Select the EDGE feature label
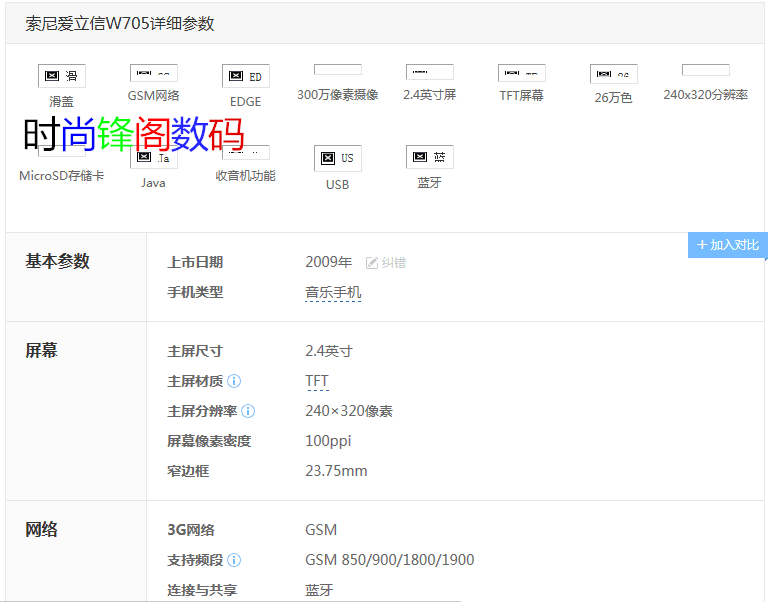This screenshot has width=770, height=602. [x=246, y=102]
